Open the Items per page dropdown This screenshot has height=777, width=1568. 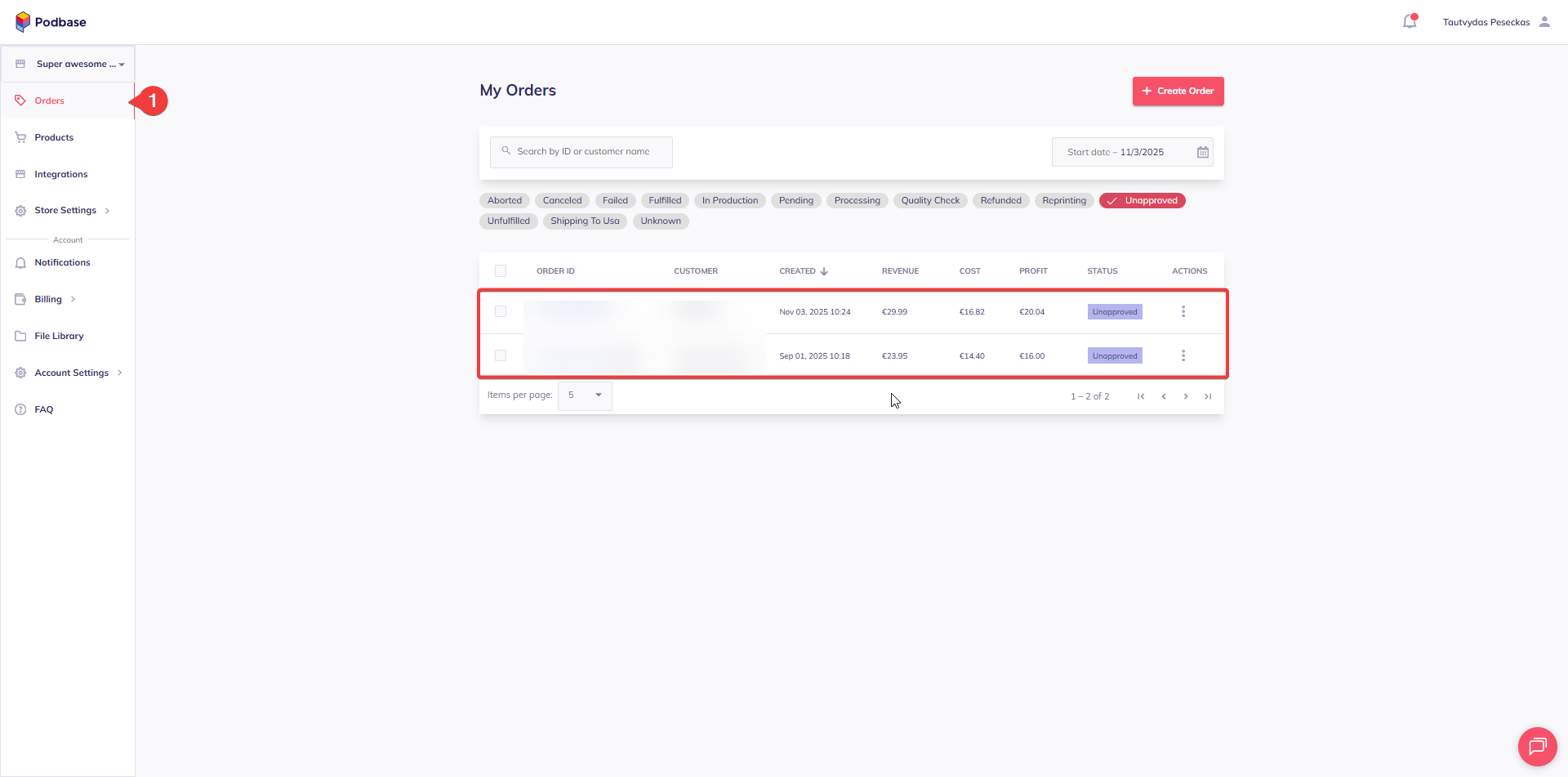pyautogui.click(x=585, y=395)
